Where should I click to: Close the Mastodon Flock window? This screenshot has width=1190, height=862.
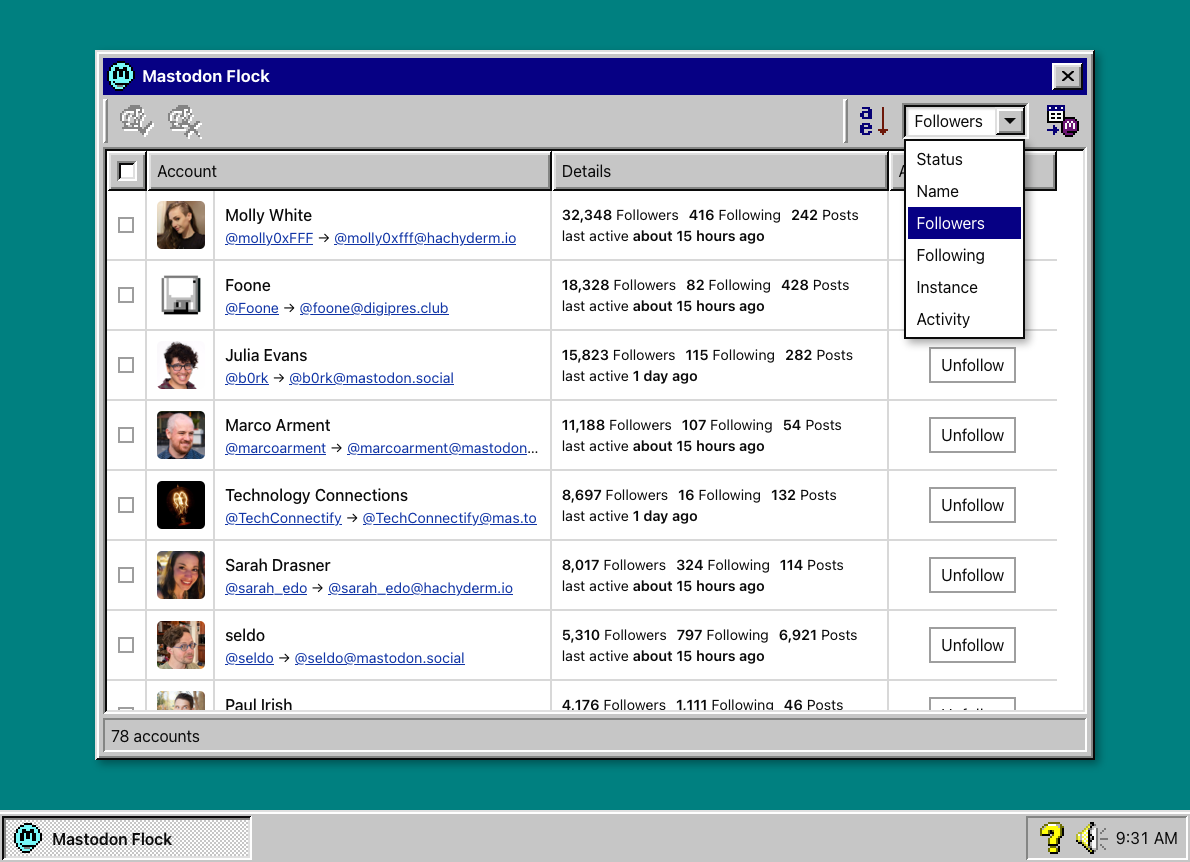point(1068,76)
